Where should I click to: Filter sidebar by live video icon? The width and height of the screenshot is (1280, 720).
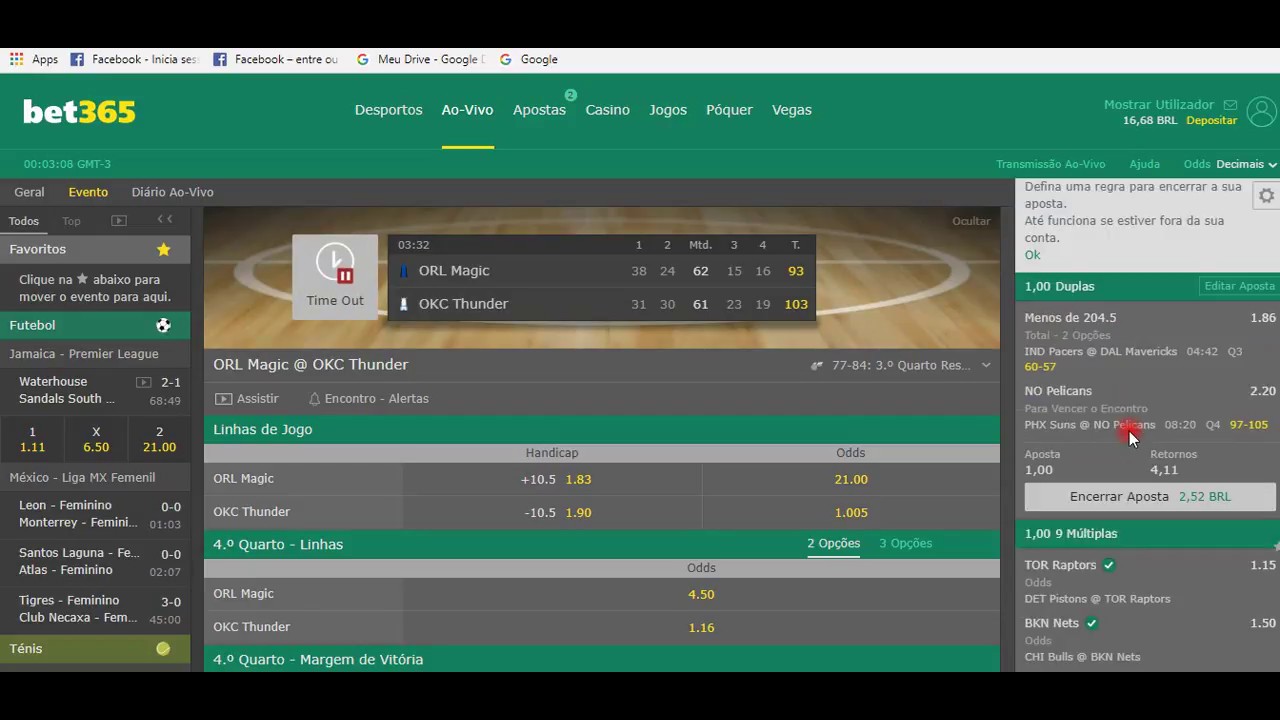(x=119, y=221)
